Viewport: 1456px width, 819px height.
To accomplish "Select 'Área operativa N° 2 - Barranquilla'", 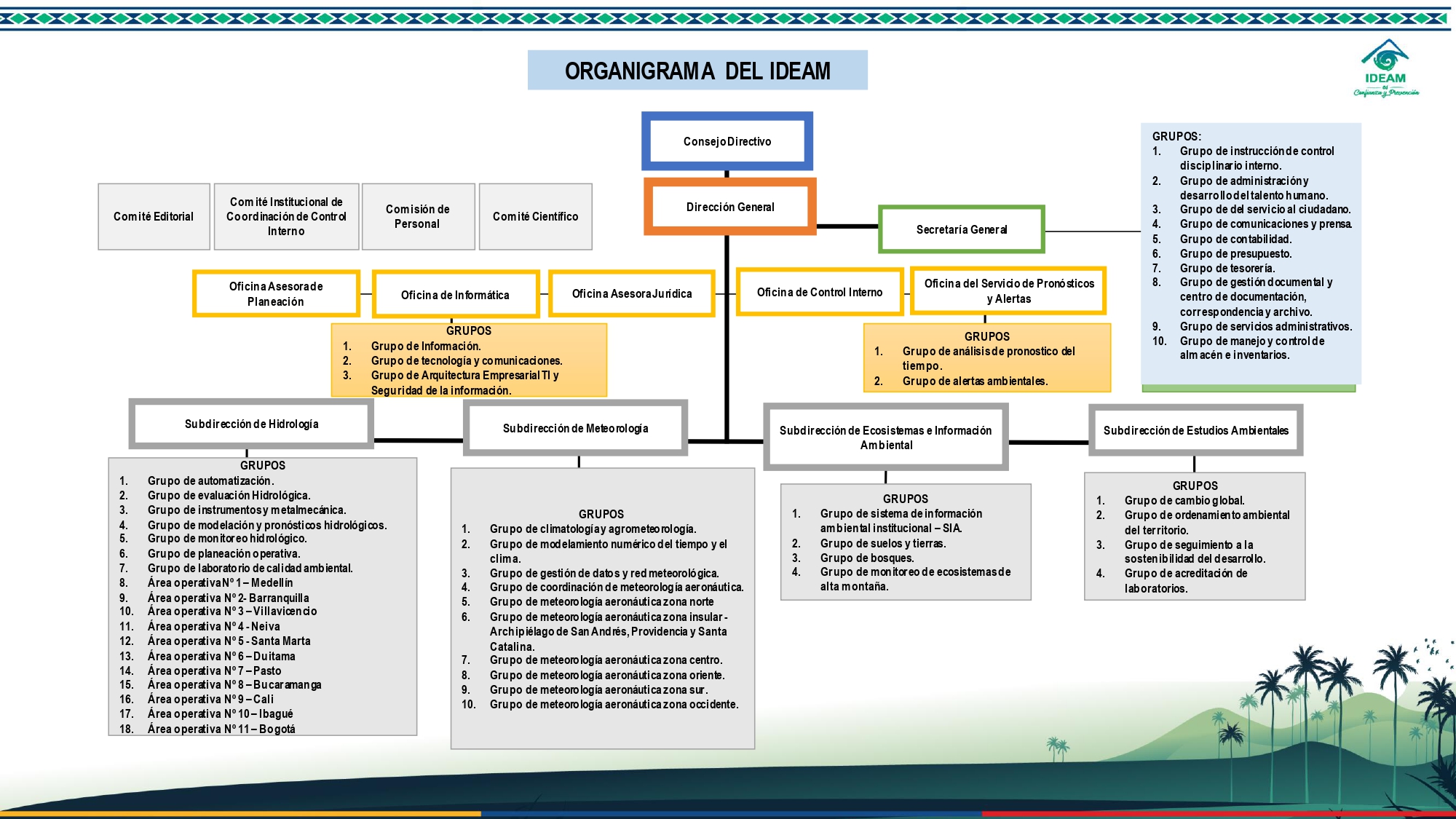I will (229, 598).
